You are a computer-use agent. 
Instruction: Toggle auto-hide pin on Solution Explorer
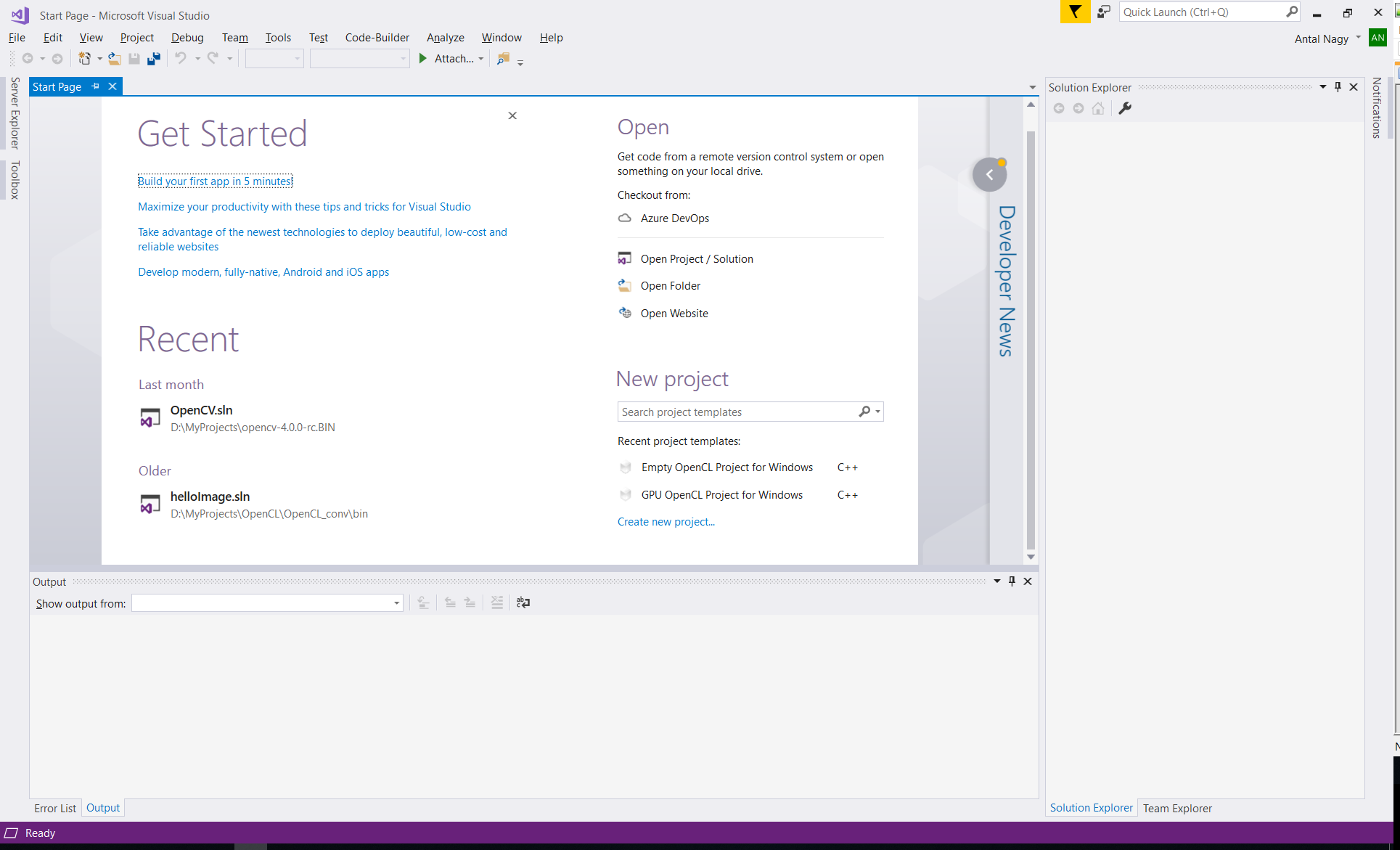(1338, 86)
